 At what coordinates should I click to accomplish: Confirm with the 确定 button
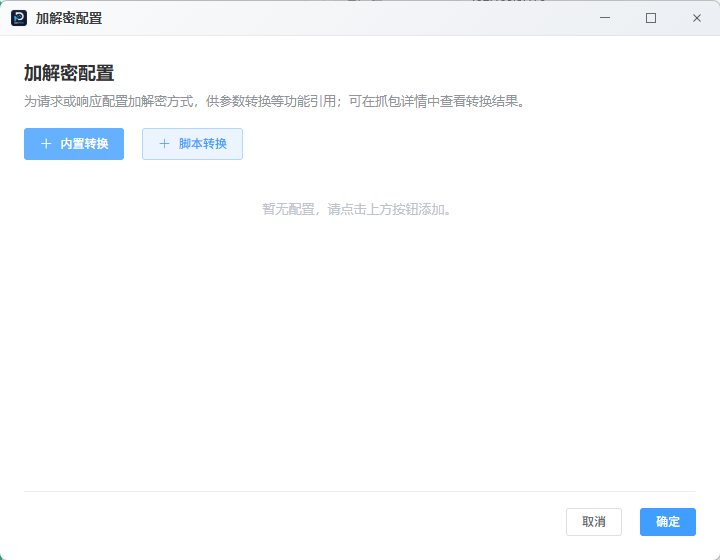click(668, 522)
